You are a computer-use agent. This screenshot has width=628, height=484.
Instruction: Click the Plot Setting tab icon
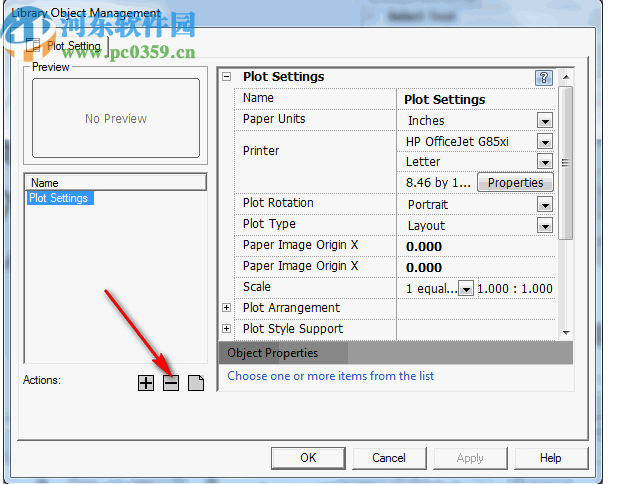click(32, 45)
